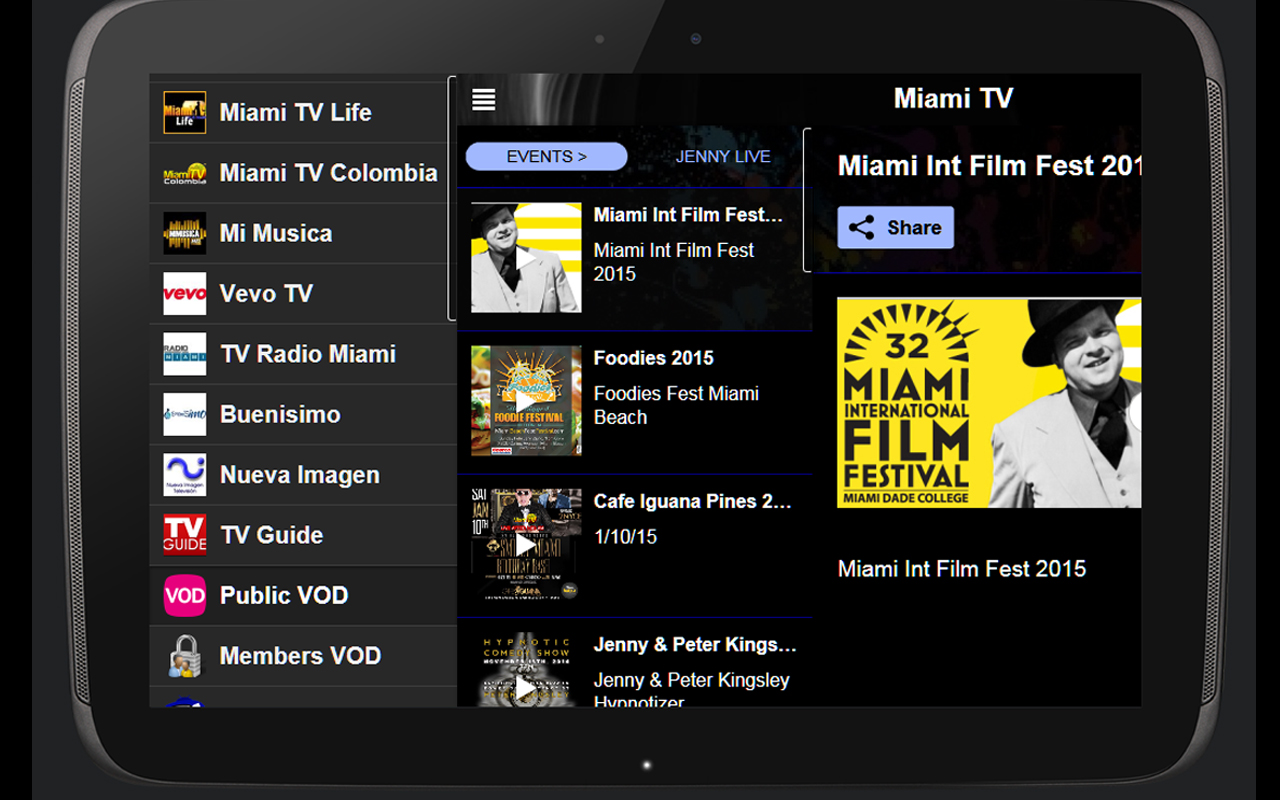Open the hamburger navigation menu
The height and width of the screenshot is (800, 1280).
click(x=483, y=100)
